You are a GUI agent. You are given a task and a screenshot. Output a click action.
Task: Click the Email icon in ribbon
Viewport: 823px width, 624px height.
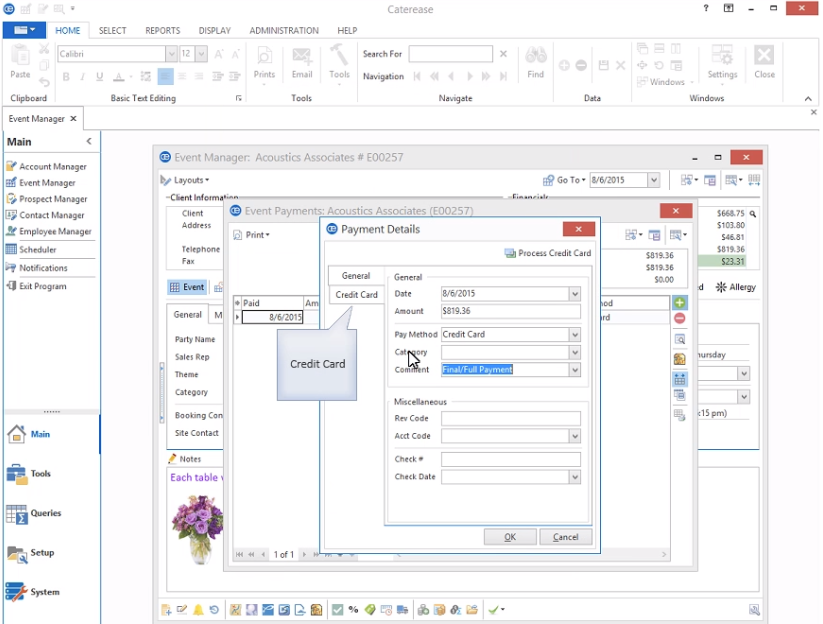tap(302, 60)
